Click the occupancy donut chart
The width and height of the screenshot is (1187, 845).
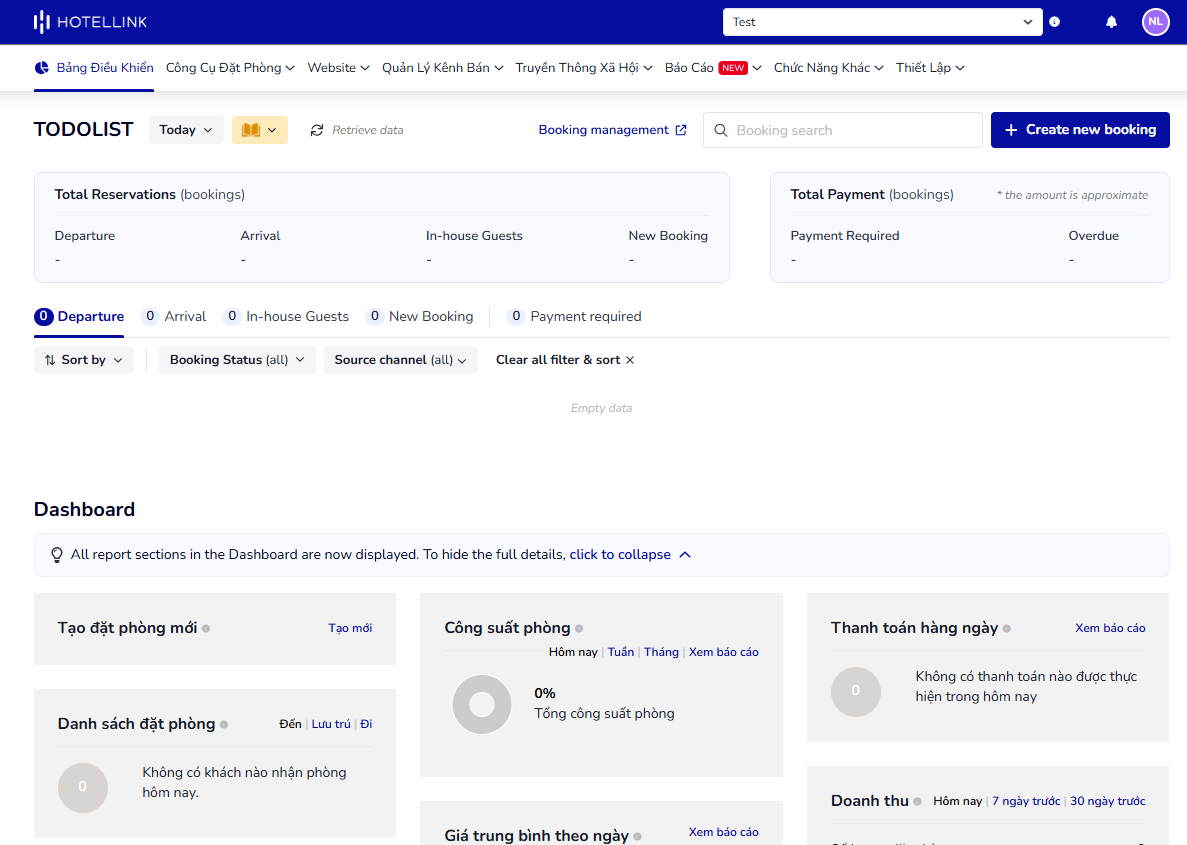482,704
